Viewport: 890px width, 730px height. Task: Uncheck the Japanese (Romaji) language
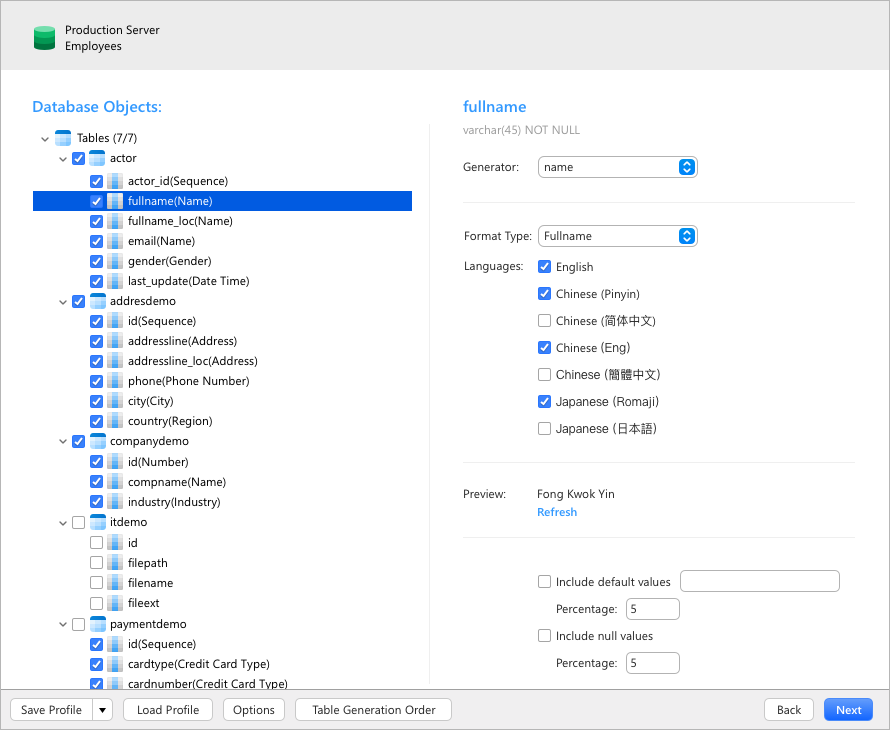point(544,402)
